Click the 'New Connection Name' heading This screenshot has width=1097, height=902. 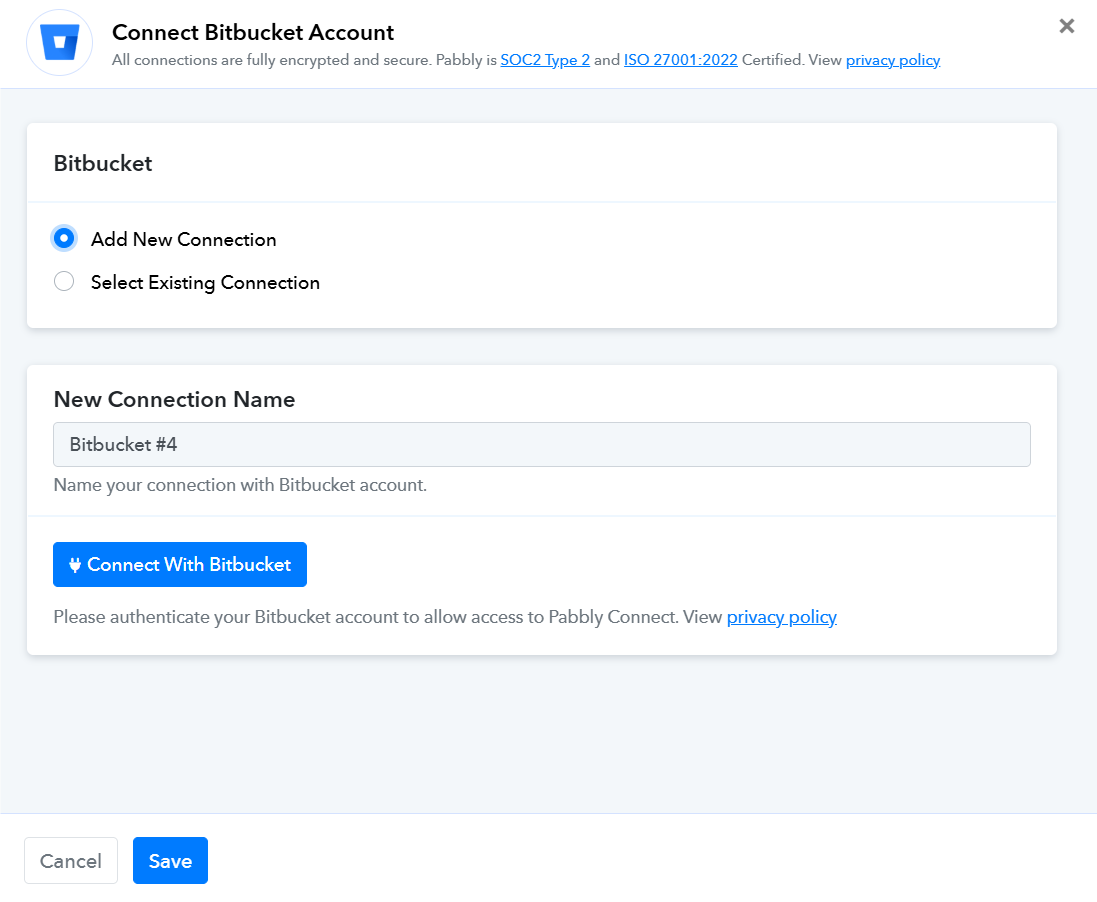[x=174, y=399]
